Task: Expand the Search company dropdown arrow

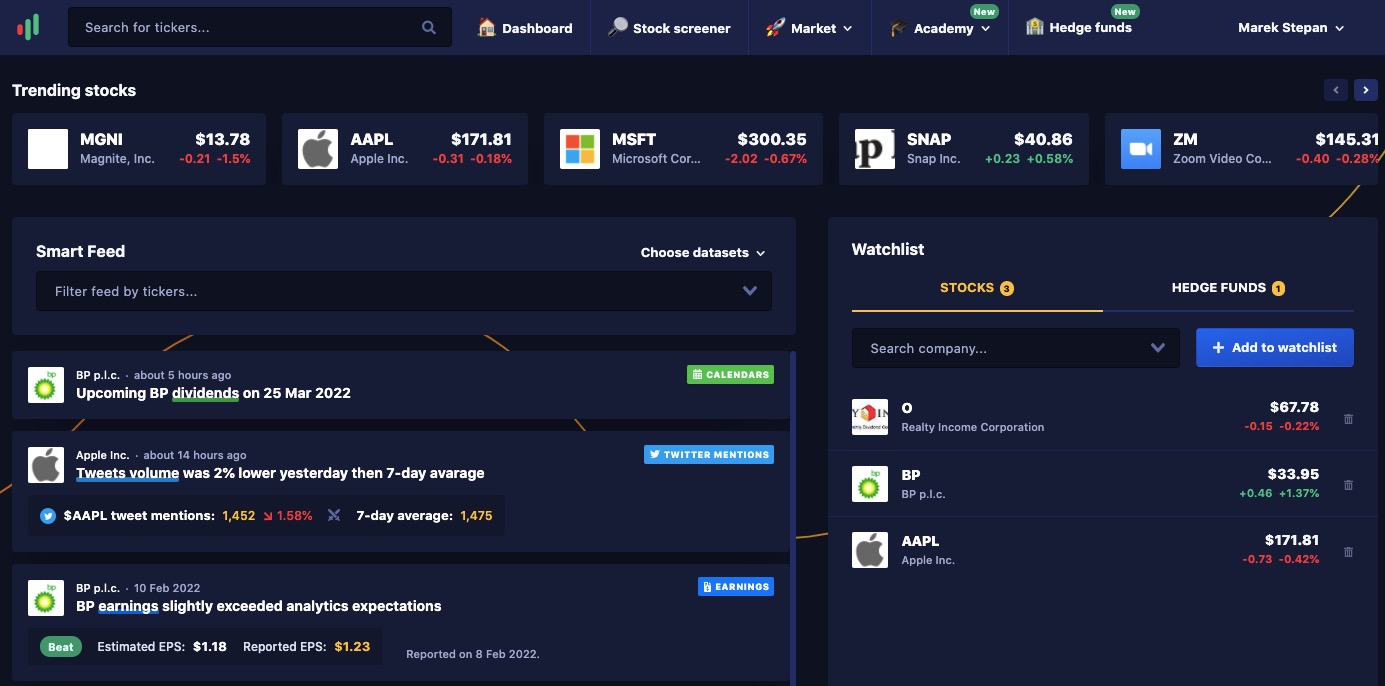Action: [1158, 348]
